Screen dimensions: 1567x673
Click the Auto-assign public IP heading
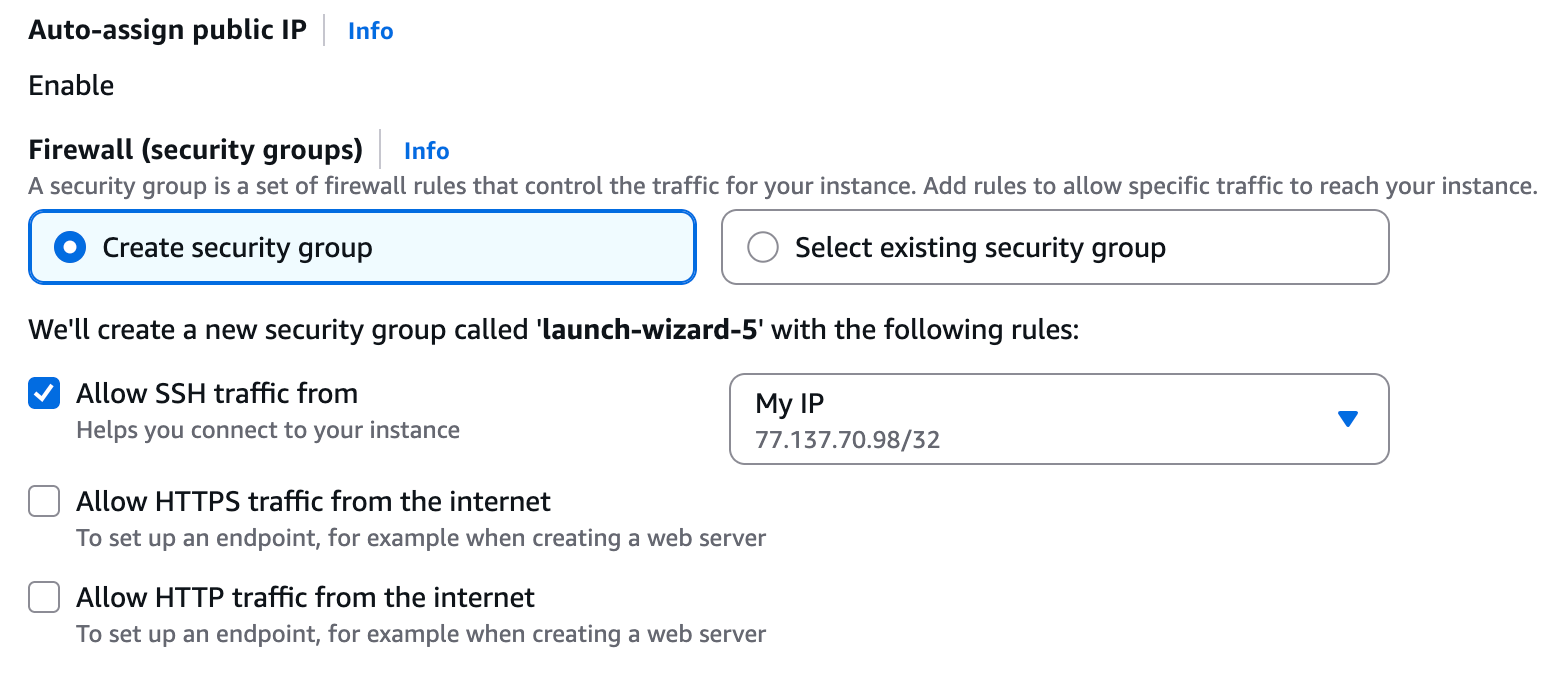point(167,30)
